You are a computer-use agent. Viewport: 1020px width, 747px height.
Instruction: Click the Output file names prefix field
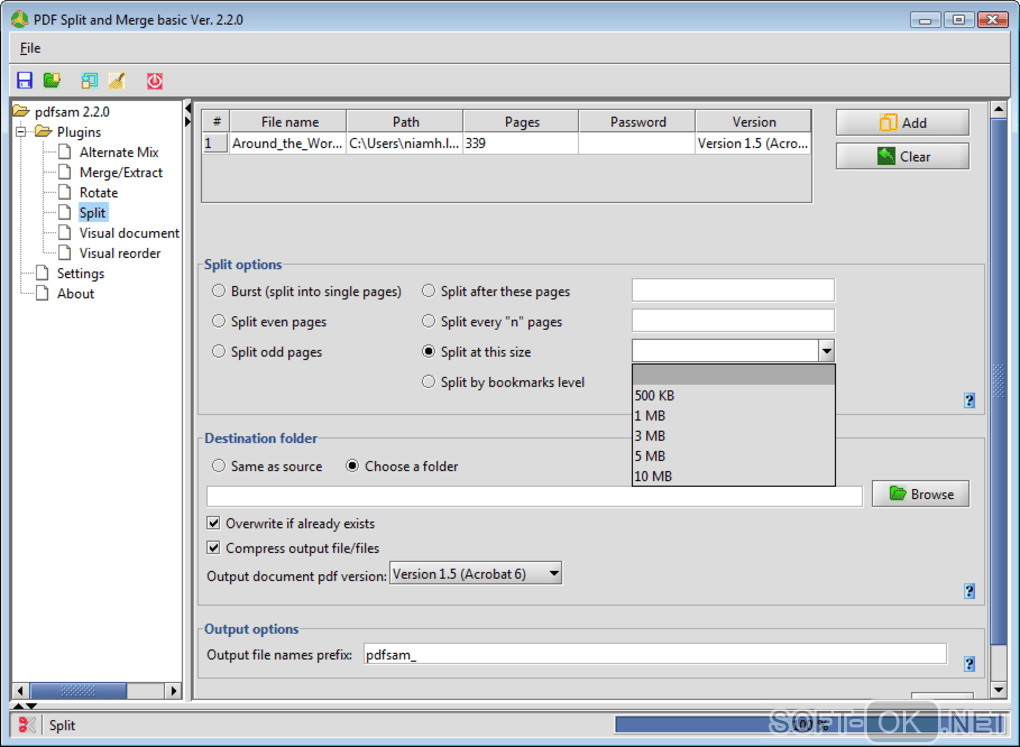point(655,654)
